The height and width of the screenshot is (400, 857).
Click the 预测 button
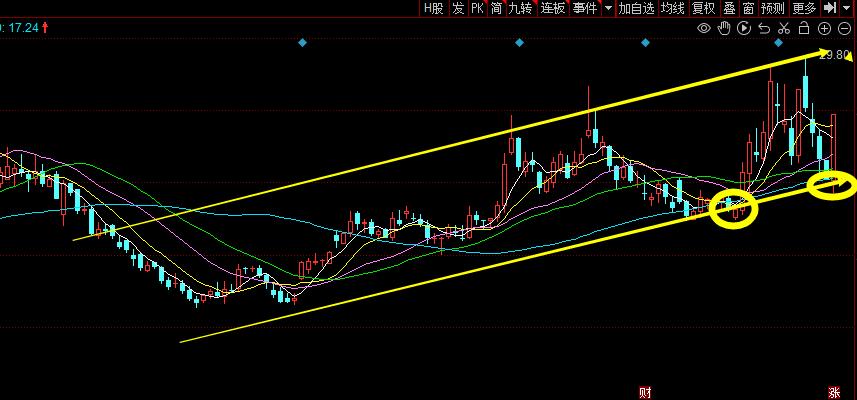pos(772,8)
